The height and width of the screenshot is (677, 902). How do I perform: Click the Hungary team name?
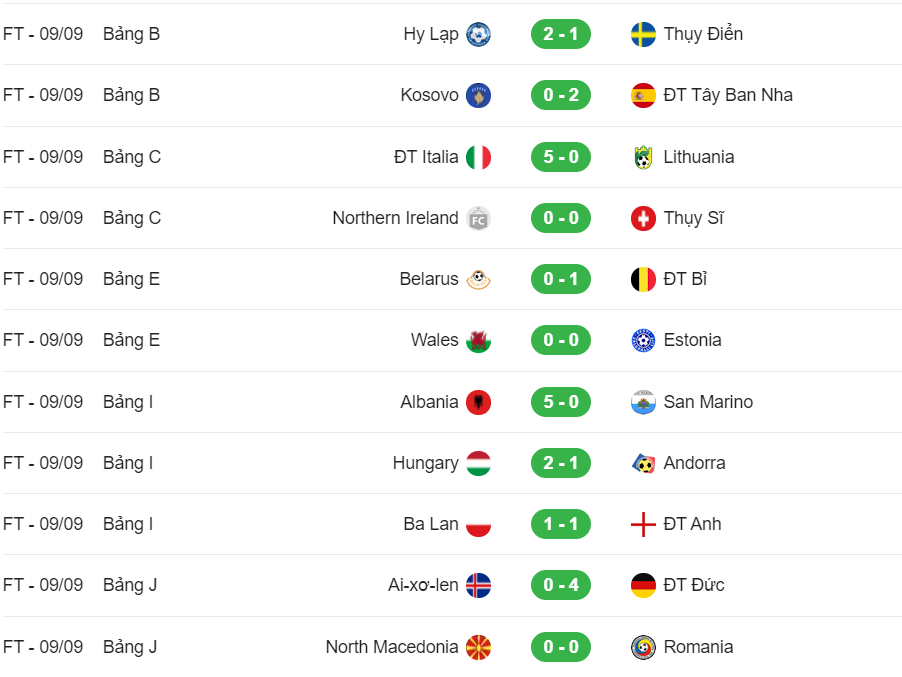[426, 463]
